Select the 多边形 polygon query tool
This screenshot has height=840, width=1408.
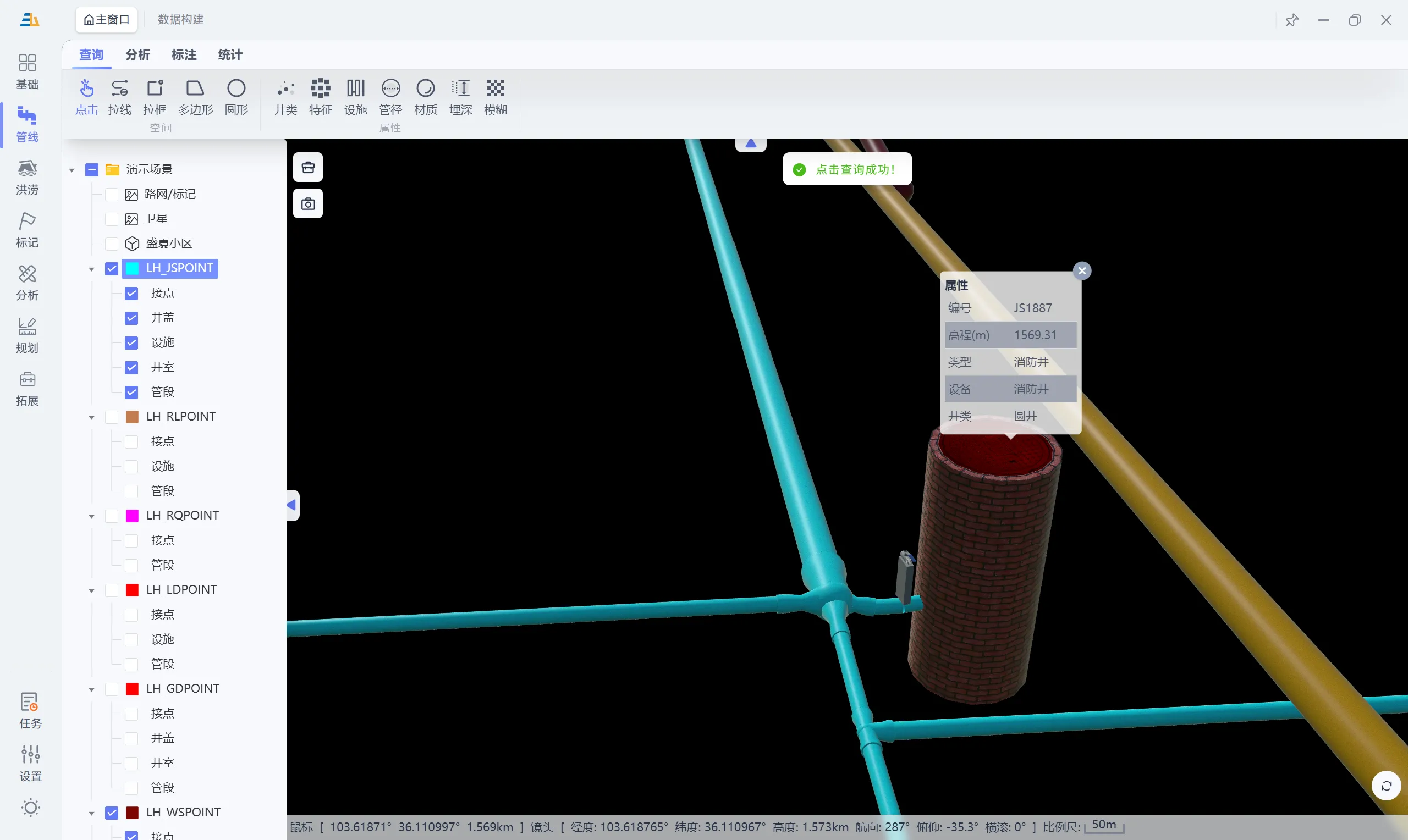[195, 97]
